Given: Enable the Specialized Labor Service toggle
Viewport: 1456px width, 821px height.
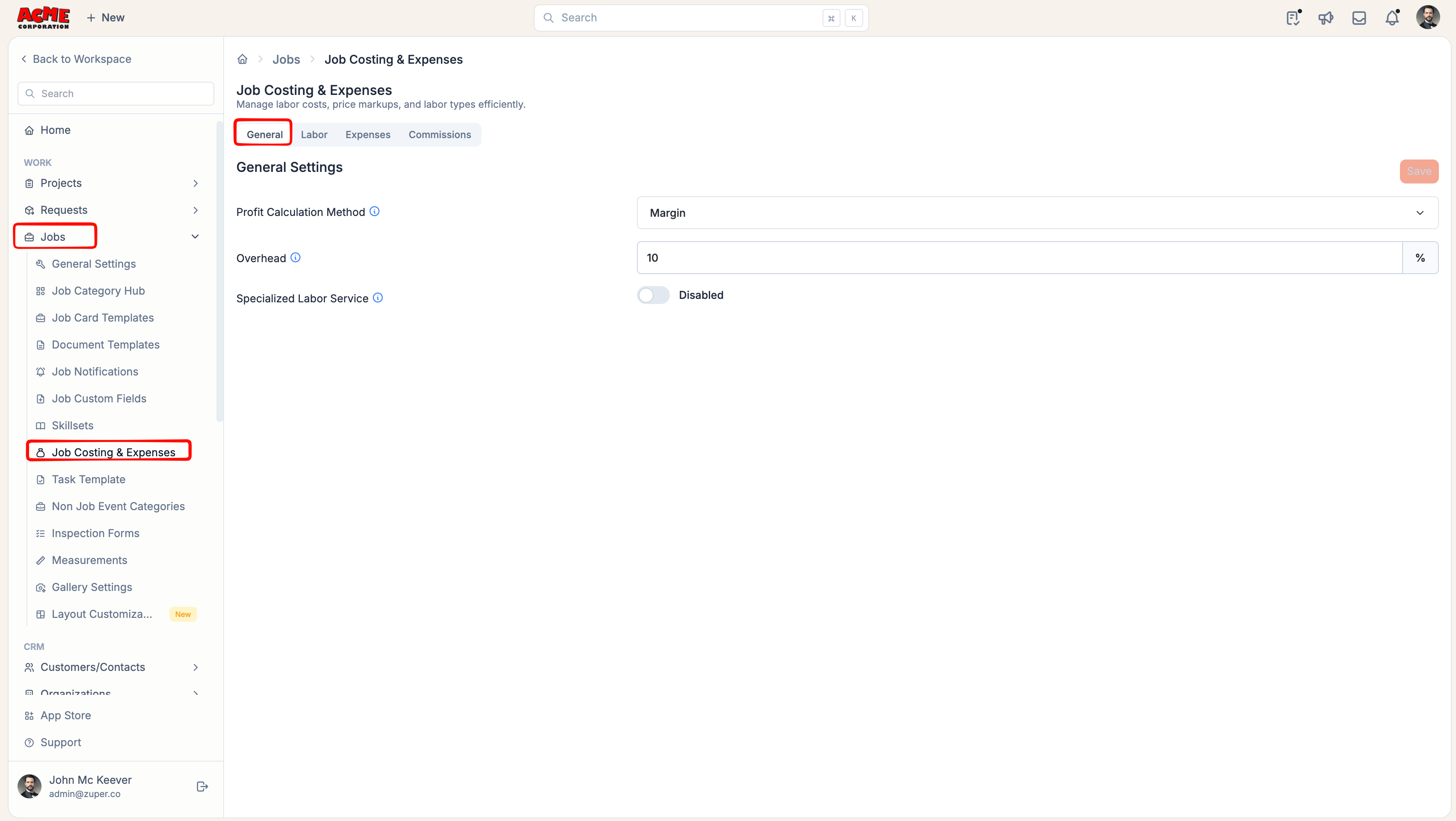Looking at the screenshot, I should [653, 295].
